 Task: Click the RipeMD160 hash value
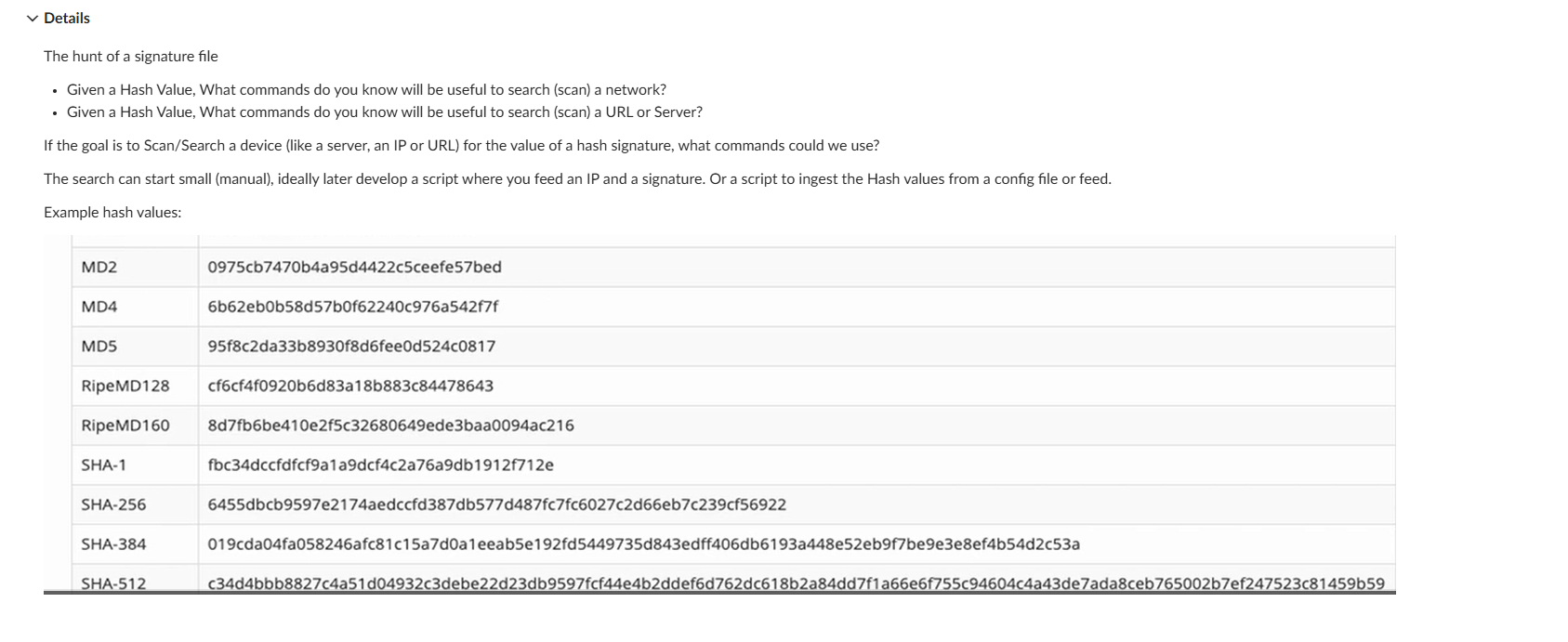[x=390, y=426]
